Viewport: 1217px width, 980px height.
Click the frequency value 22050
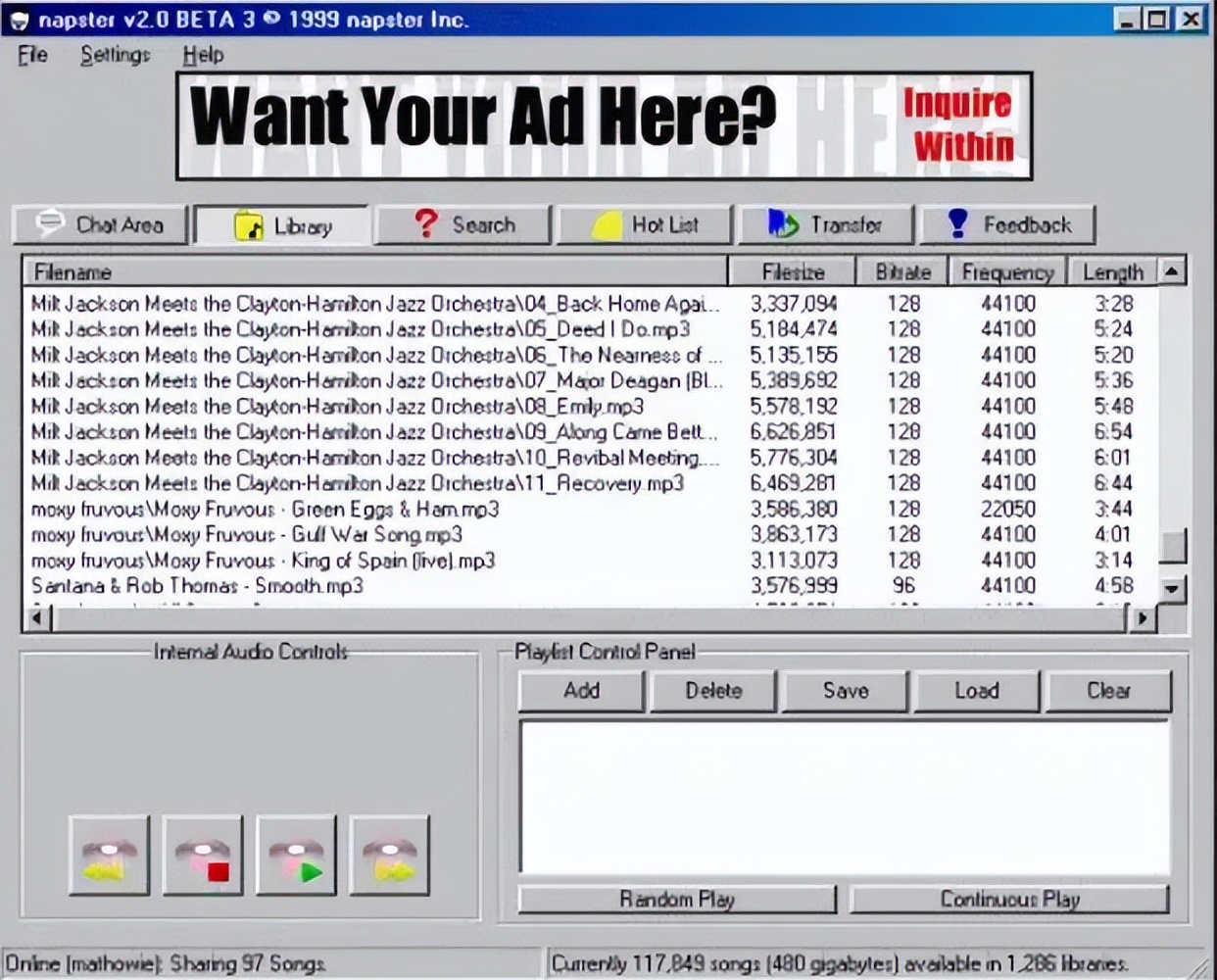(1008, 509)
